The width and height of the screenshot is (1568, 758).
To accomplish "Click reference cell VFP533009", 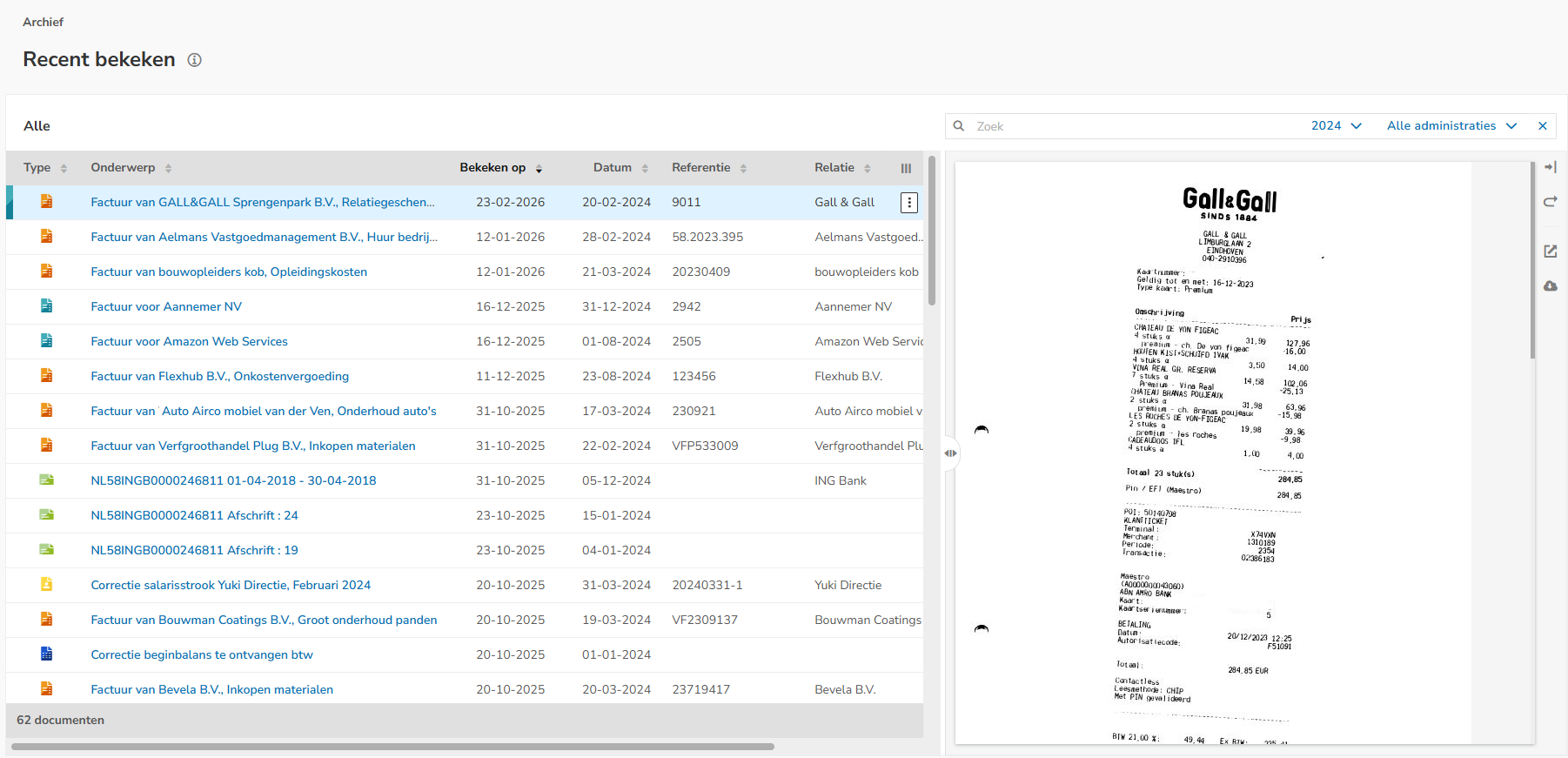I will click(705, 446).
